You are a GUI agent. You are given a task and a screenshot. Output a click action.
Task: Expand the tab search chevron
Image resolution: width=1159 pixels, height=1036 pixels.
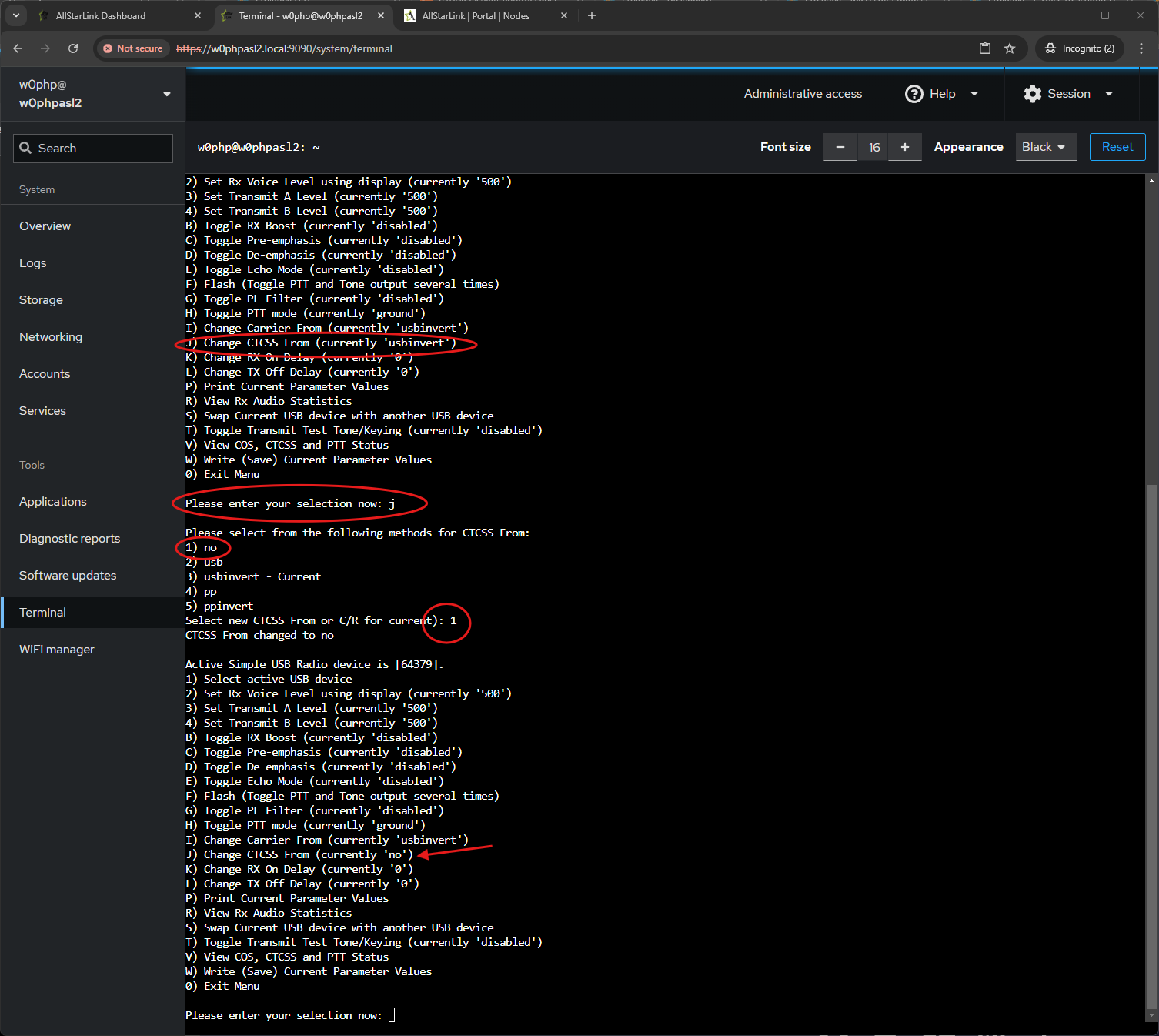click(16, 15)
